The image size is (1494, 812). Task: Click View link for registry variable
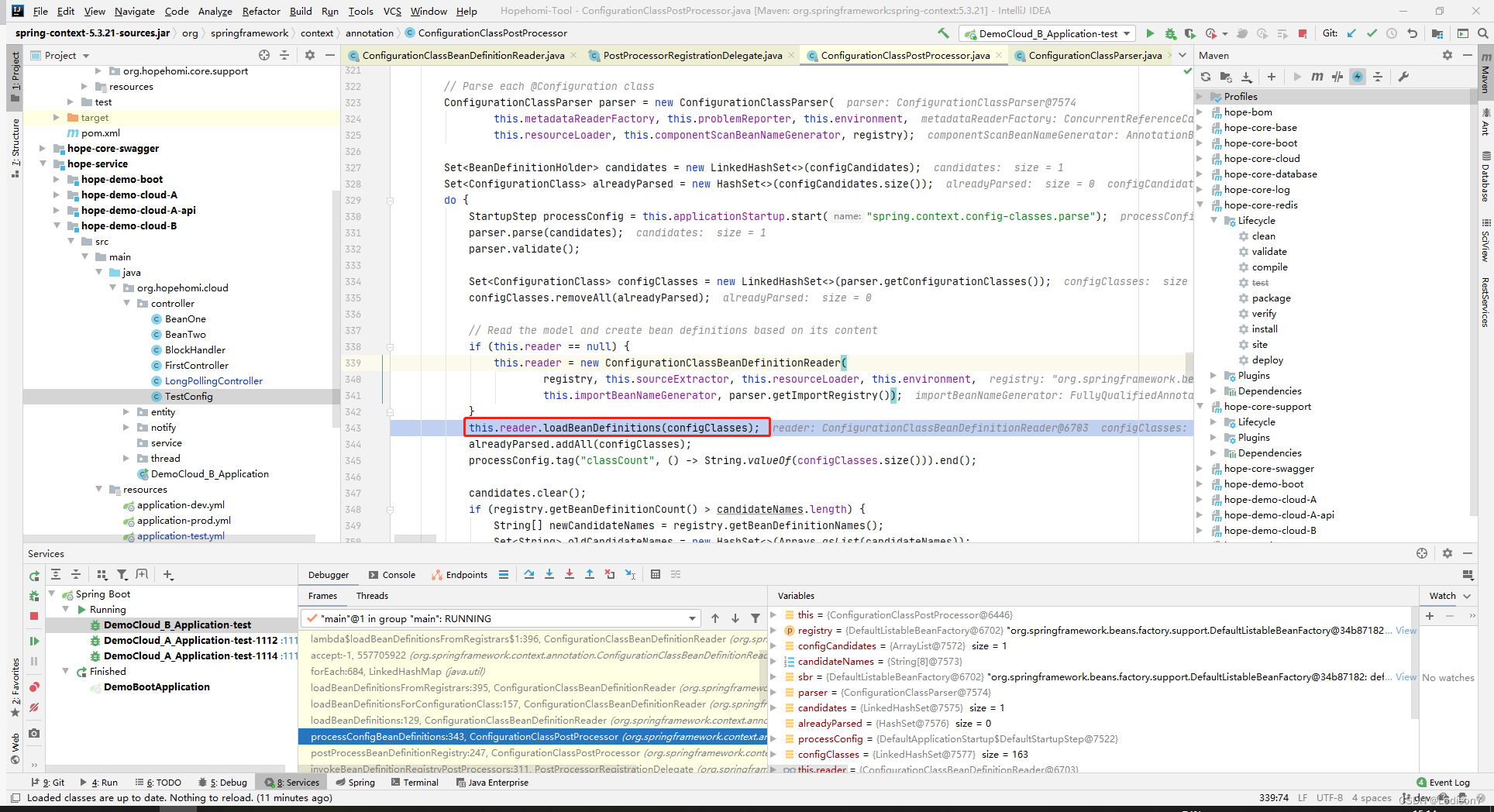click(1406, 631)
